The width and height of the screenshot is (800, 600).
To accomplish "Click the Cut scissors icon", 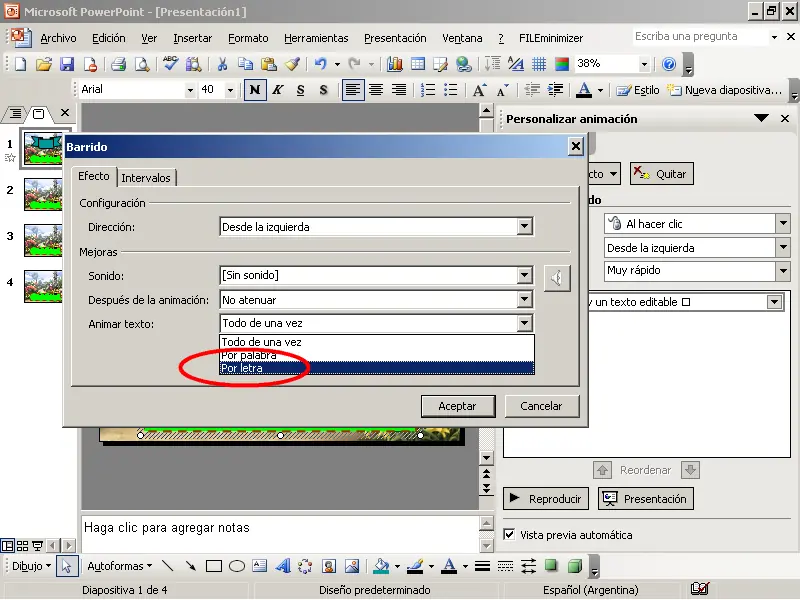I will pyautogui.click(x=221, y=64).
